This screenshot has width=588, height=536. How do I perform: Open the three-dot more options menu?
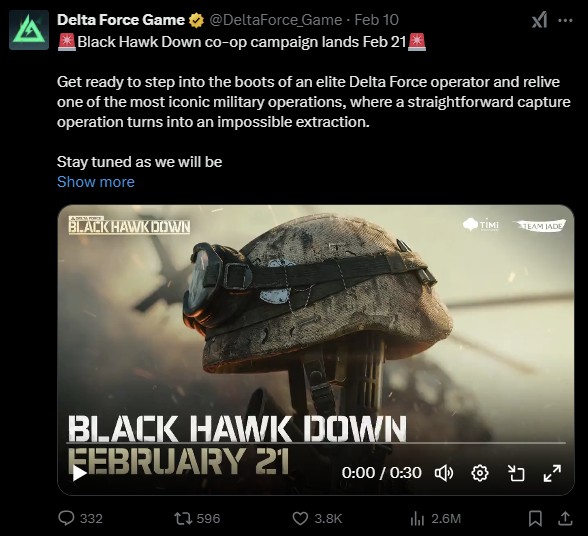click(565, 20)
